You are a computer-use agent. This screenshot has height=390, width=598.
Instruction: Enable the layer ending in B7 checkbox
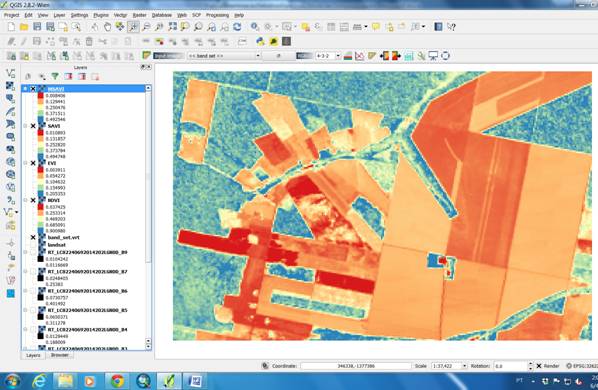coord(33,272)
